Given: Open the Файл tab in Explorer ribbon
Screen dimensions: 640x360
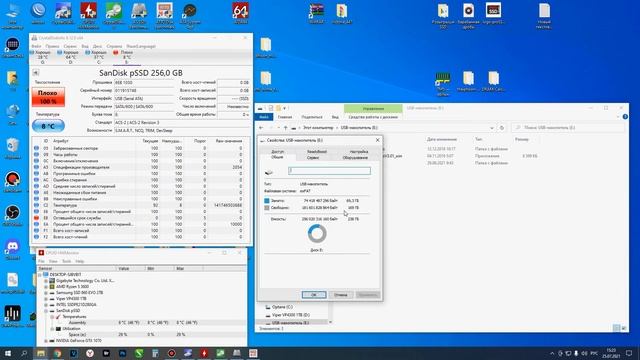Looking at the screenshot, I should coord(264,117).
